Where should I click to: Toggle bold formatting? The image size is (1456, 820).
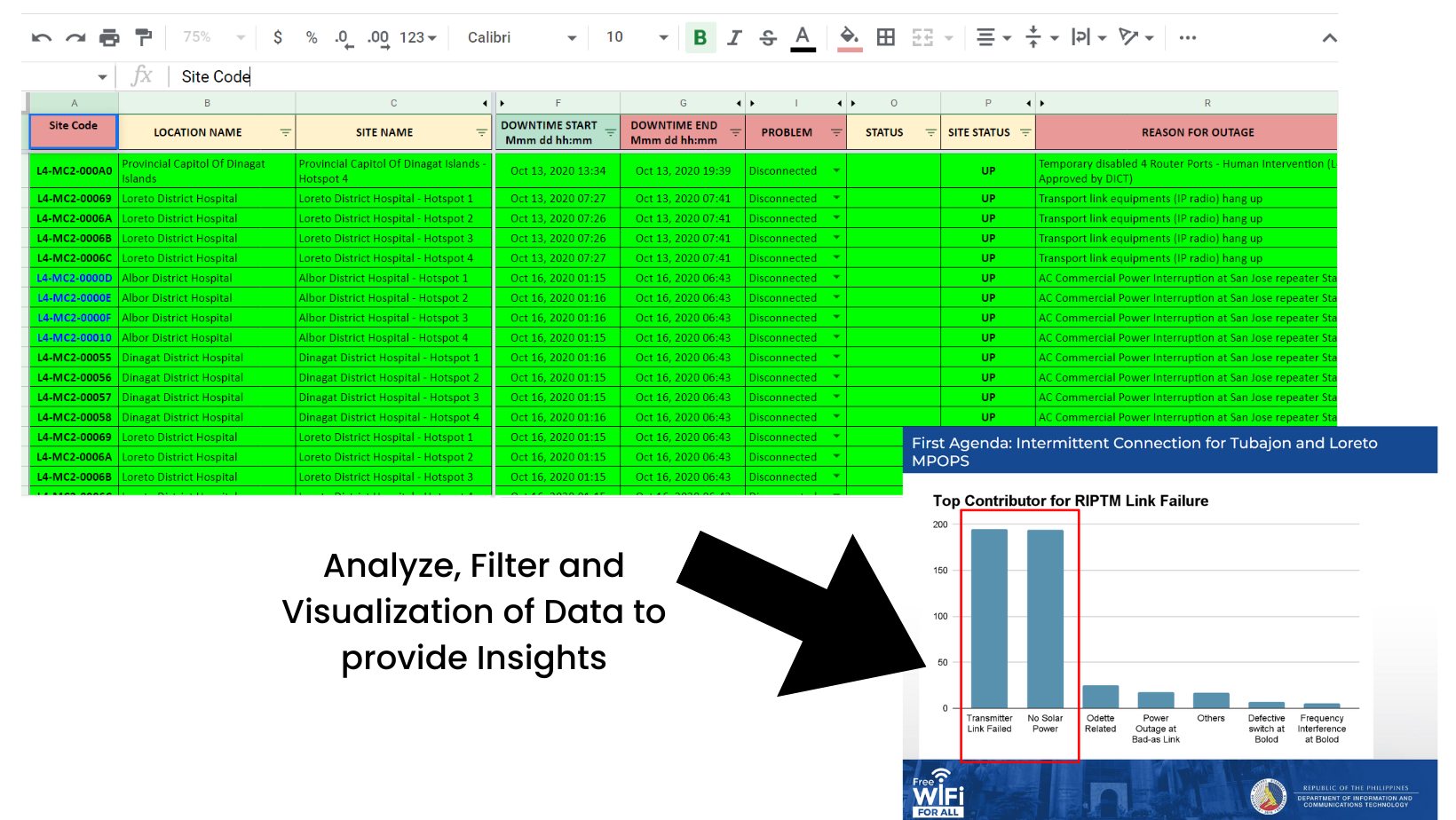point(700,37)
